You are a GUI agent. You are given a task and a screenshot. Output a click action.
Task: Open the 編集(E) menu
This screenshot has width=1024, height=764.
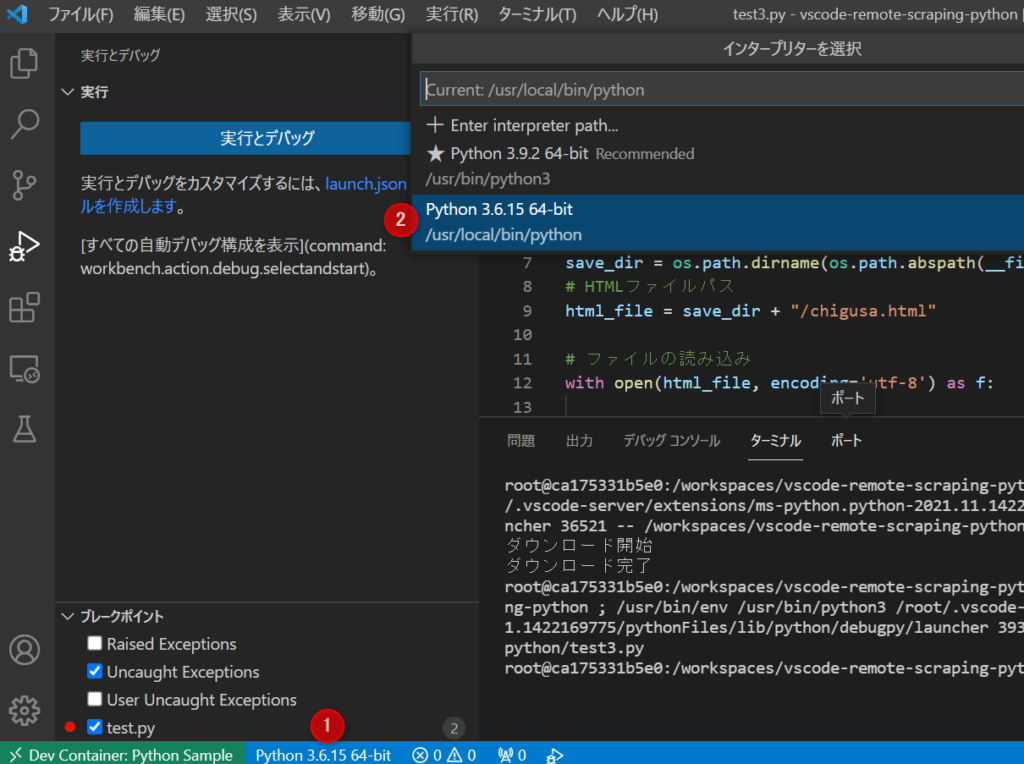pyautogui.click(x=159, y=14)
